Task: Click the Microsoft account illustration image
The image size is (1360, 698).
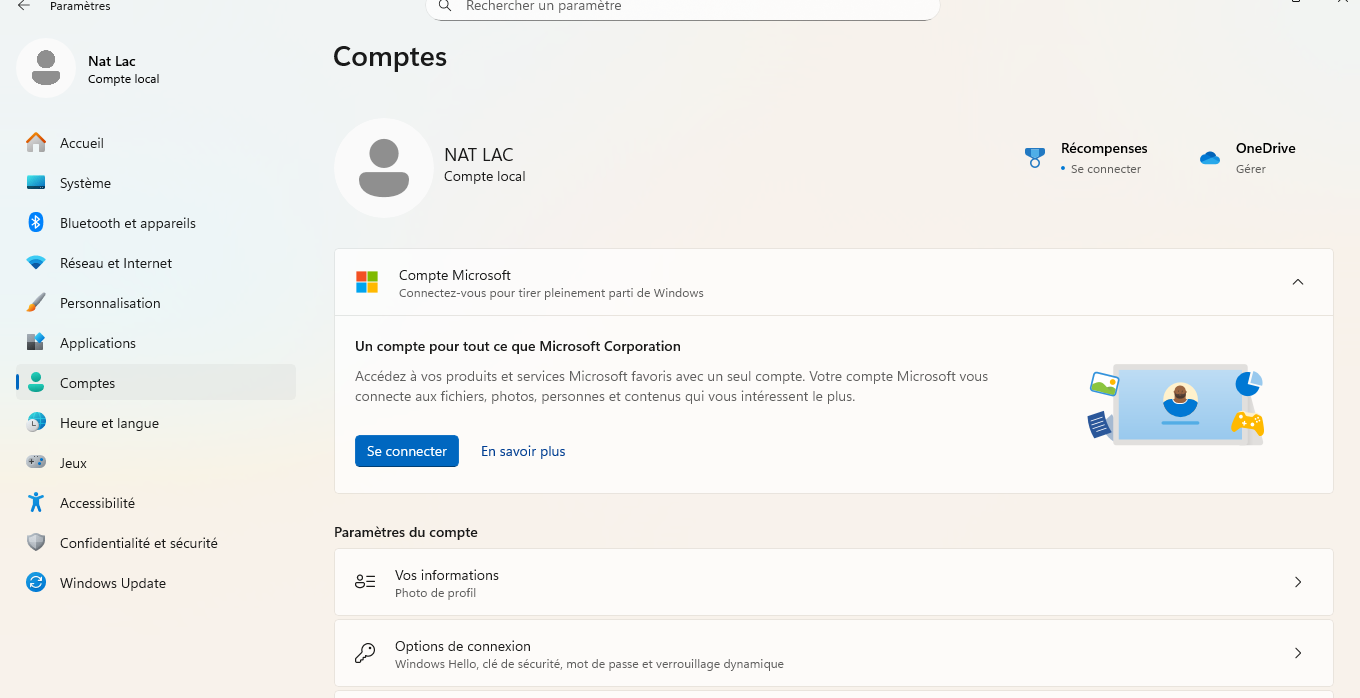Action: tap(1175, 404)
